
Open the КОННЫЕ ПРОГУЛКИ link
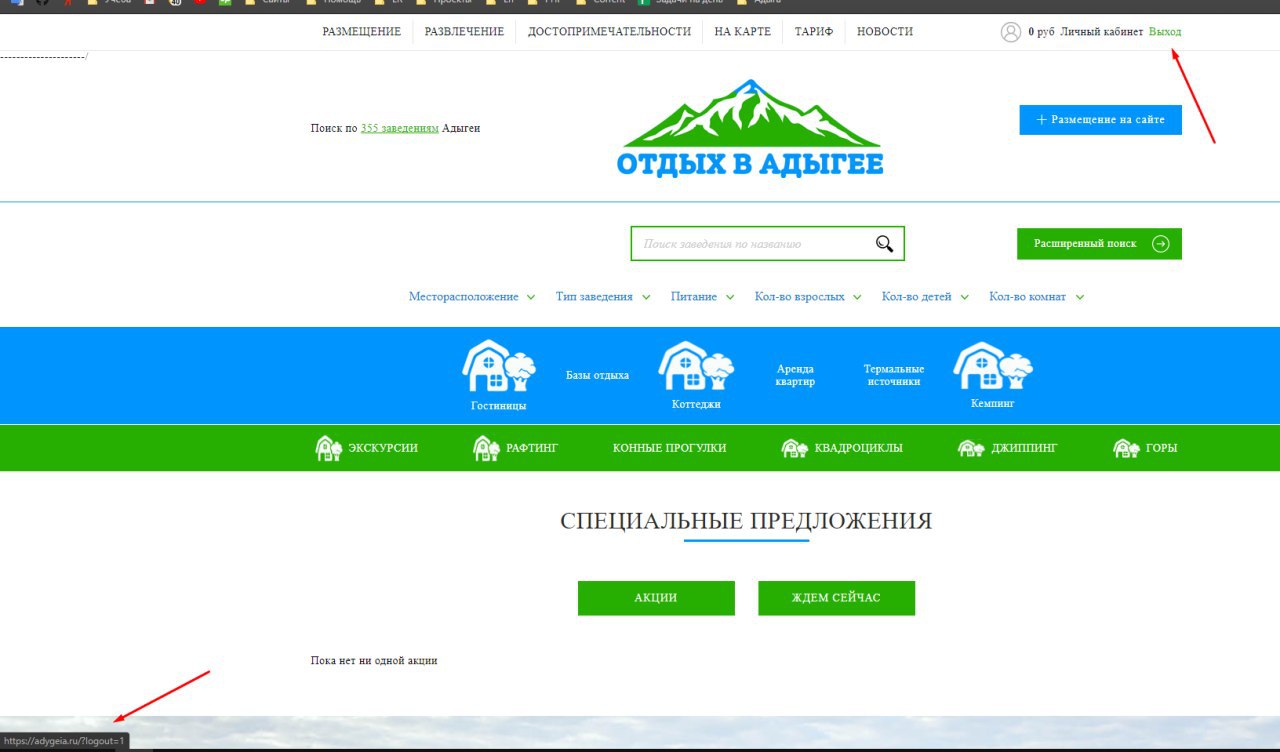coord(669,448)
